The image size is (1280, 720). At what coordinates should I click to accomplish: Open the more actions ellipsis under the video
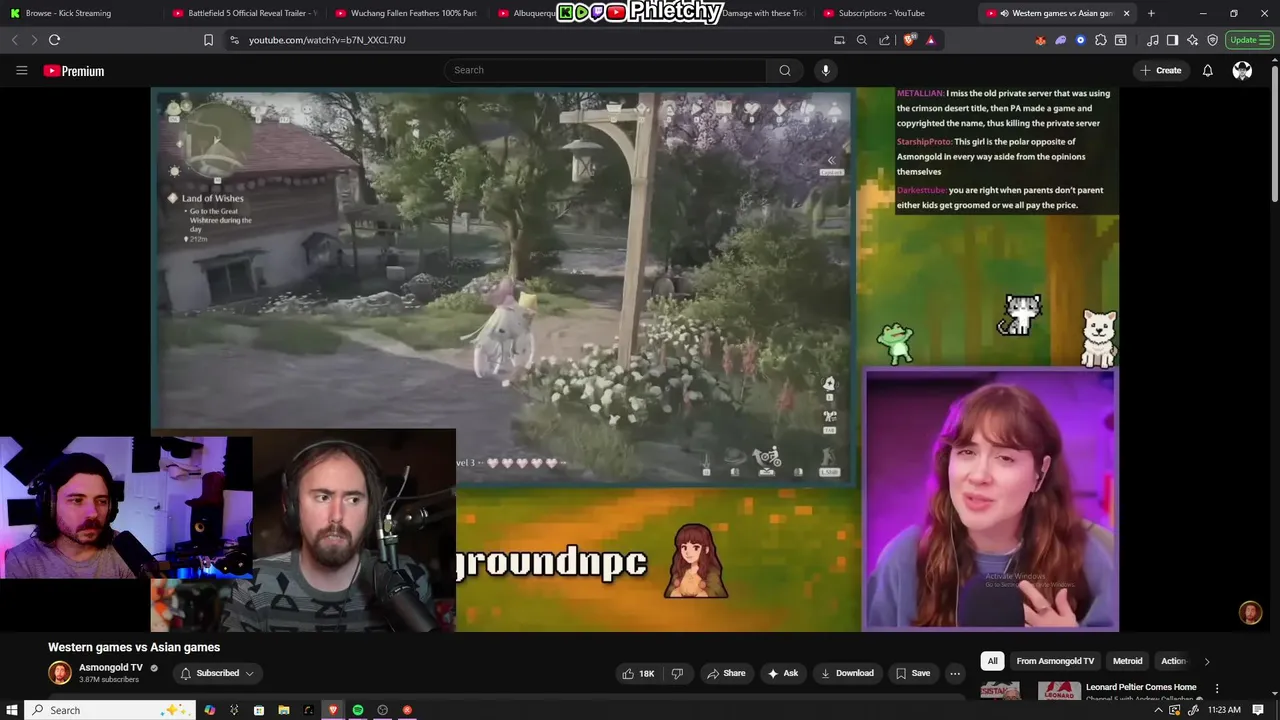pyautogui.click(x=955, y=673)
